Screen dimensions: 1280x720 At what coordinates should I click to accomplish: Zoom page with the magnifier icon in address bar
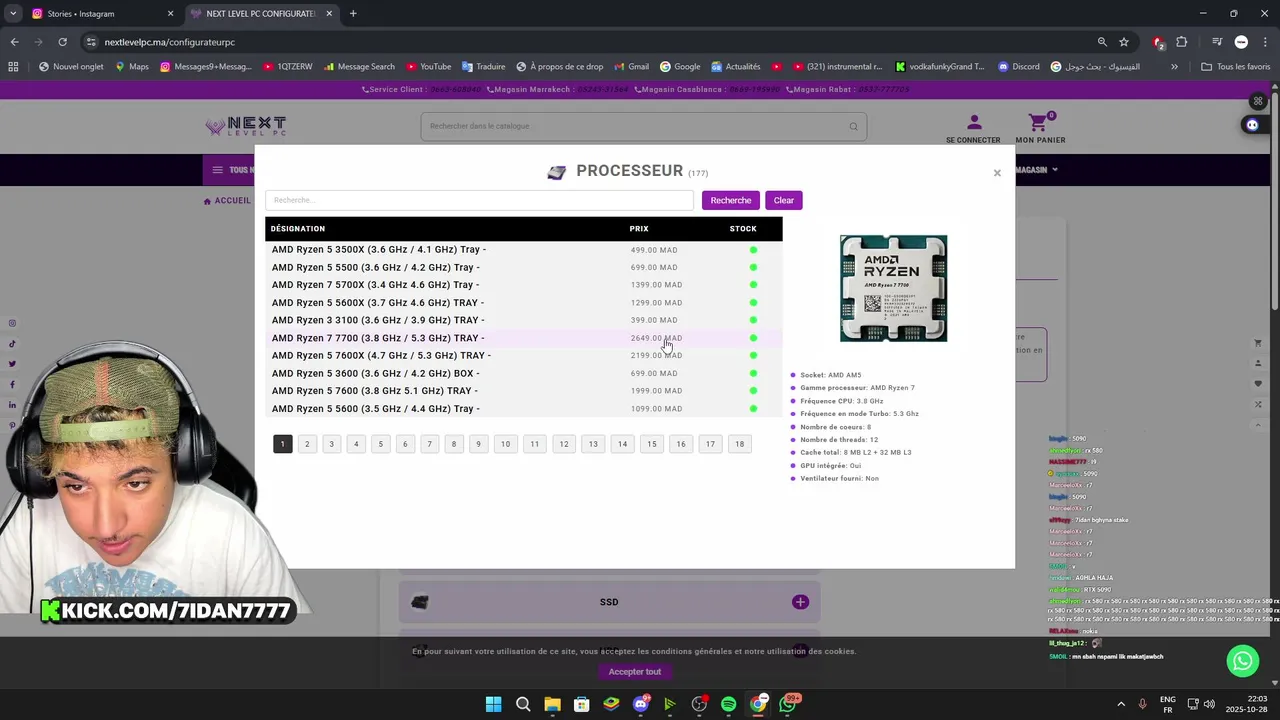coord(1102,42)
